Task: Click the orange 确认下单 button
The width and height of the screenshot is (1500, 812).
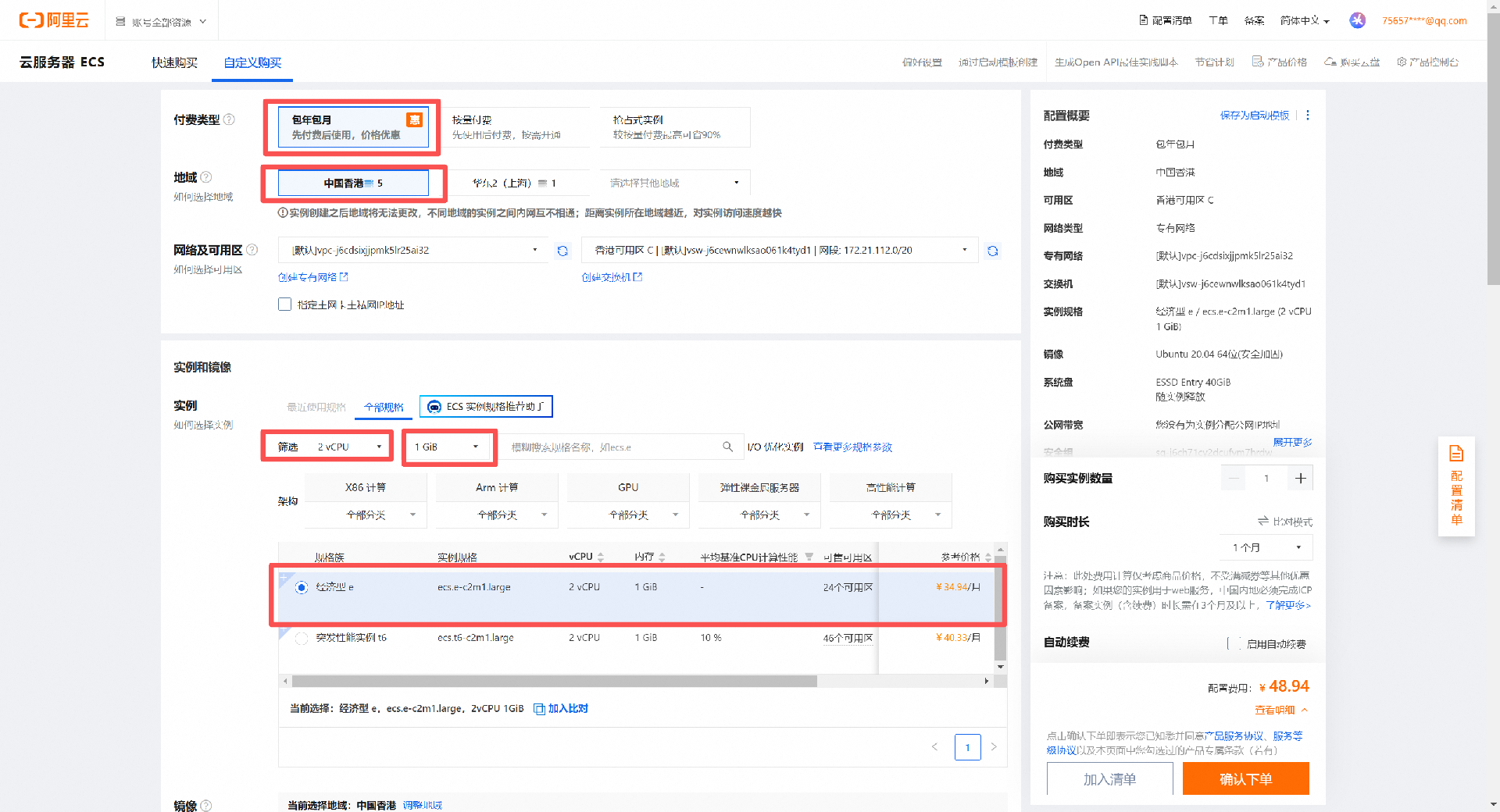Action: pos(1245,778)
